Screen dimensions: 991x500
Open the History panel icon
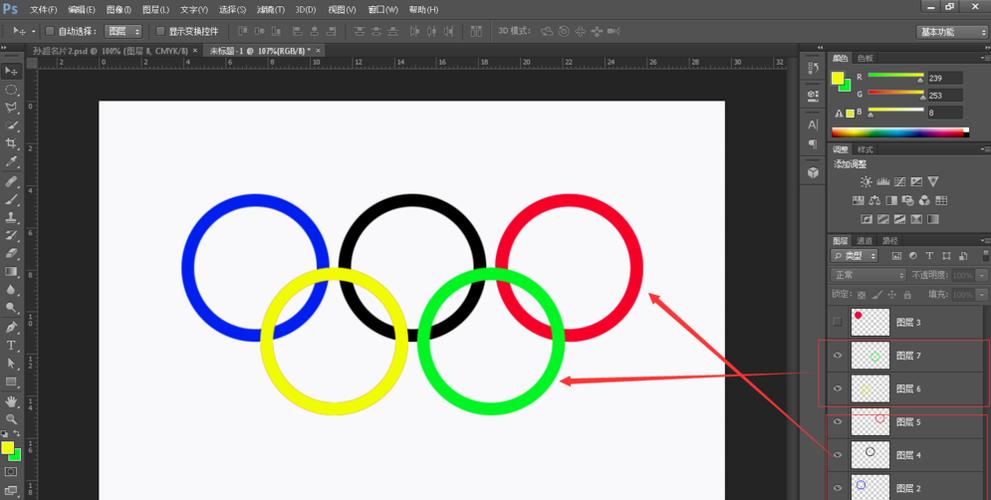click(813, 68)
